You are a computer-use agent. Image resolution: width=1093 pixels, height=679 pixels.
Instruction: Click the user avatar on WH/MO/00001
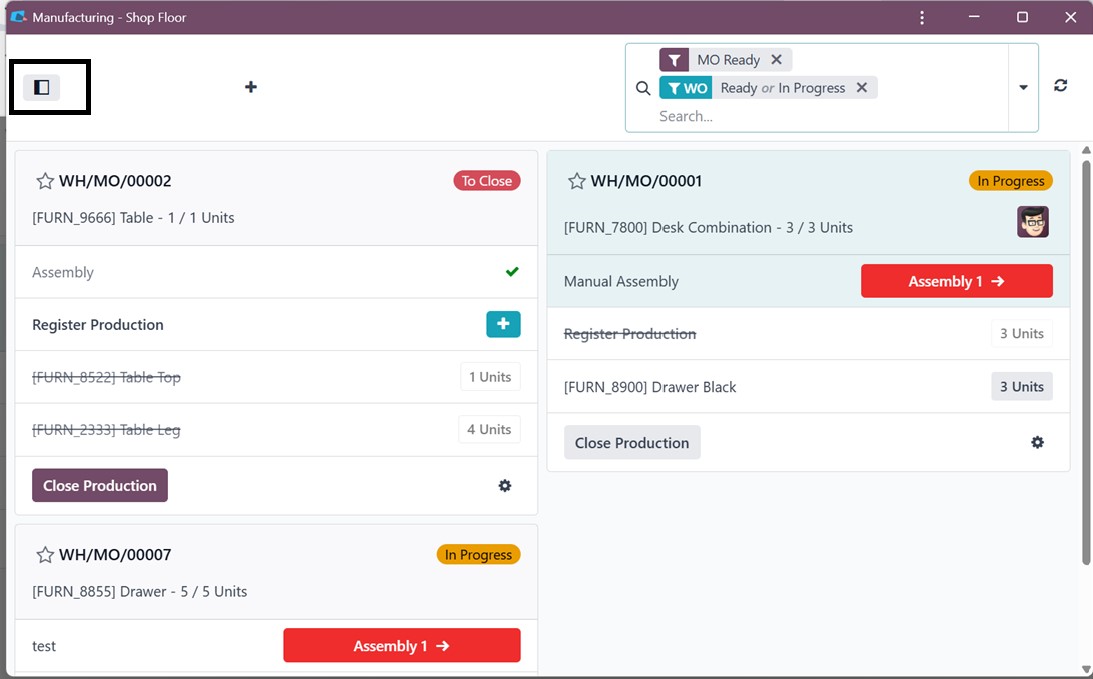click(1032, 222)
